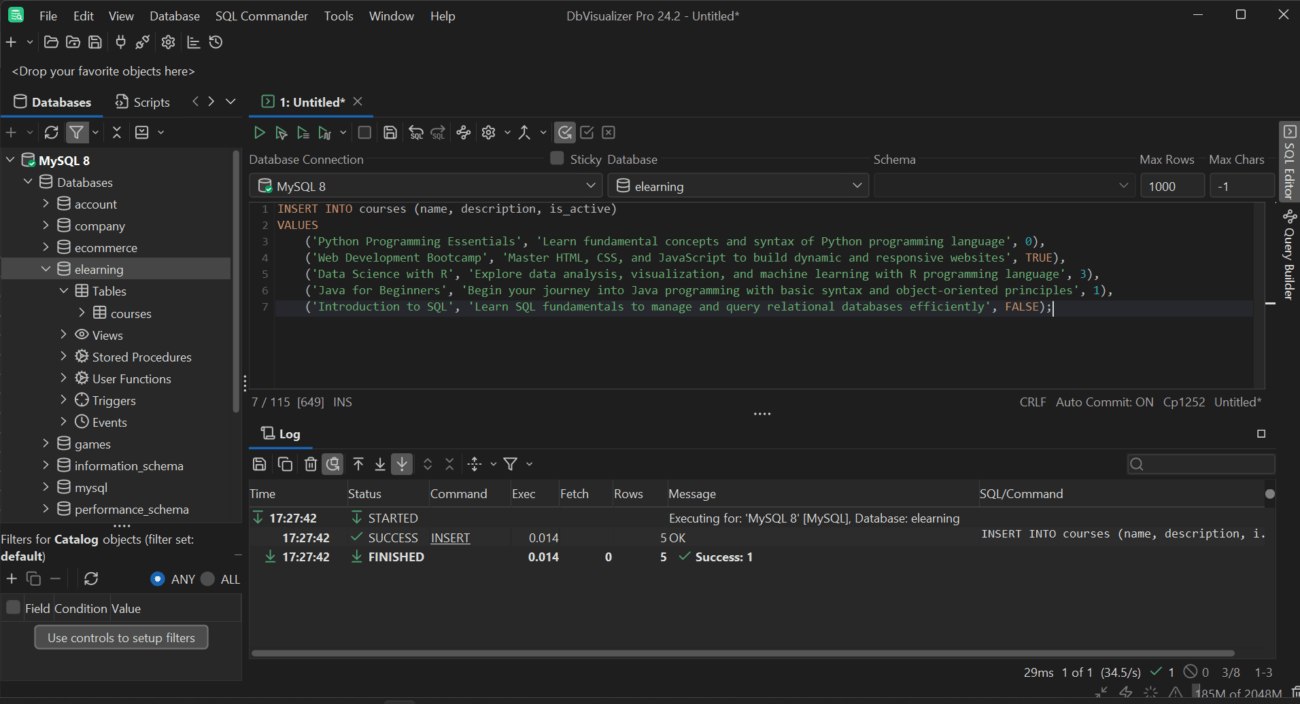The width and height of the screenshot is (1300, 704).
Task: Click the Use controls to setup filters button
Action: (x=121, y=638)
